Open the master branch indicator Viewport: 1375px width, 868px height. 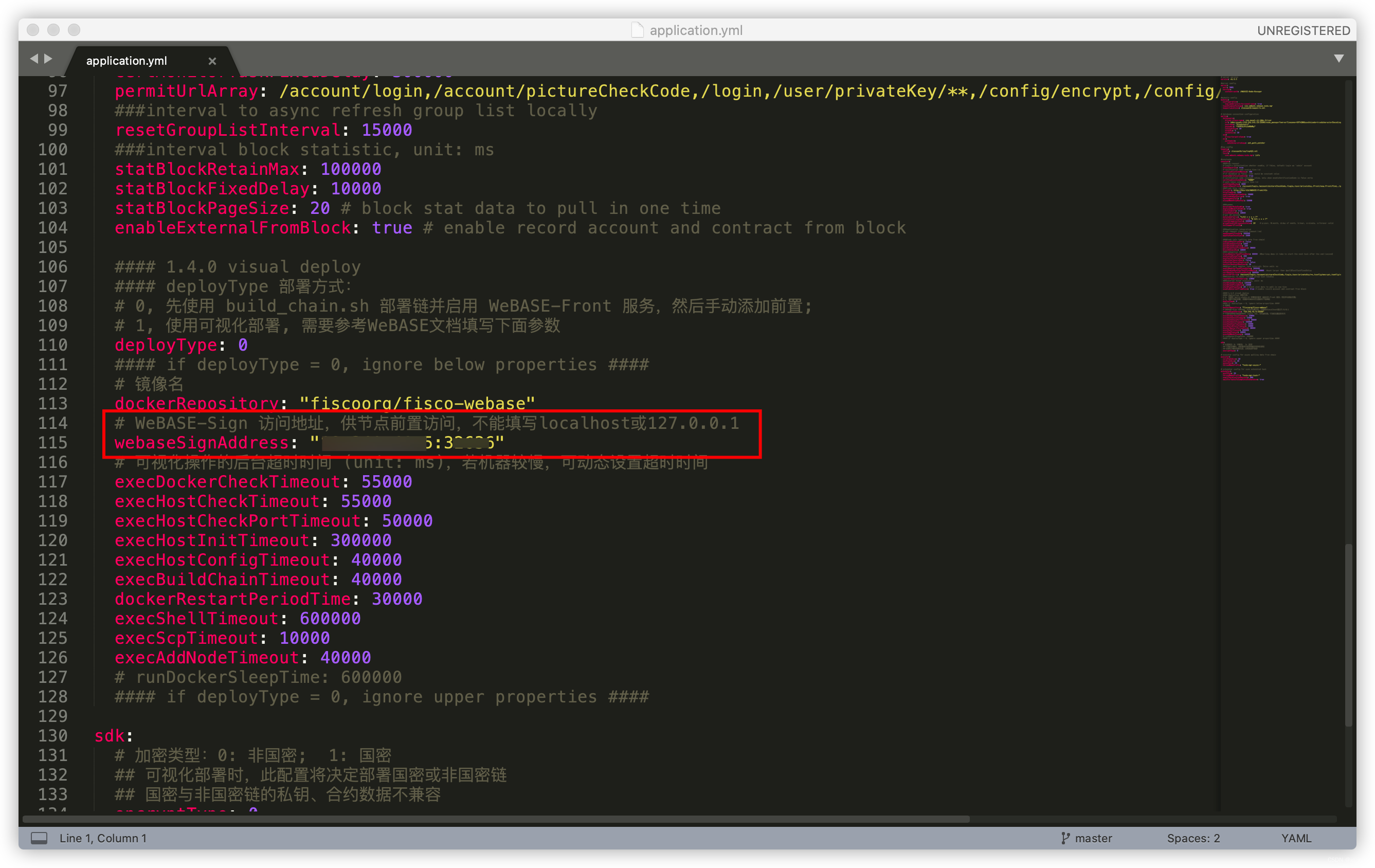tap(1093, 838)
